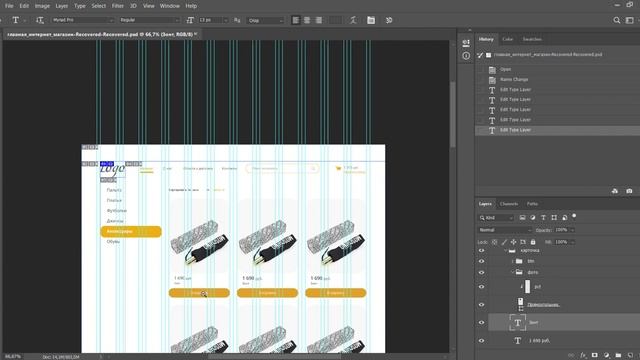This screenshot has height=360, width=640.
Task: Create new adjustment layer icon
Action: (x=607, y=355)
